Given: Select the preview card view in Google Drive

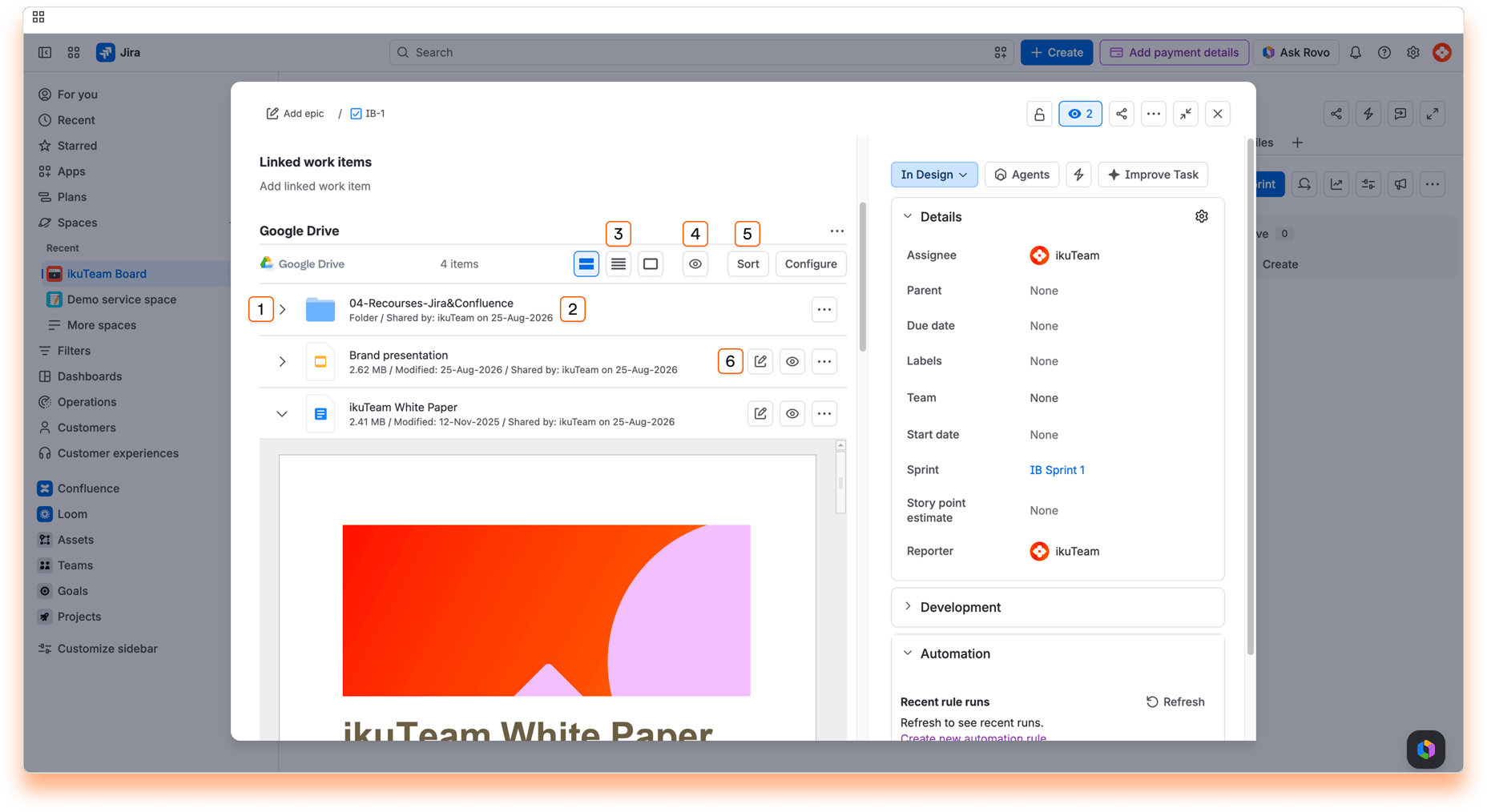Looking at the screenshot, I should pos(651,263).
